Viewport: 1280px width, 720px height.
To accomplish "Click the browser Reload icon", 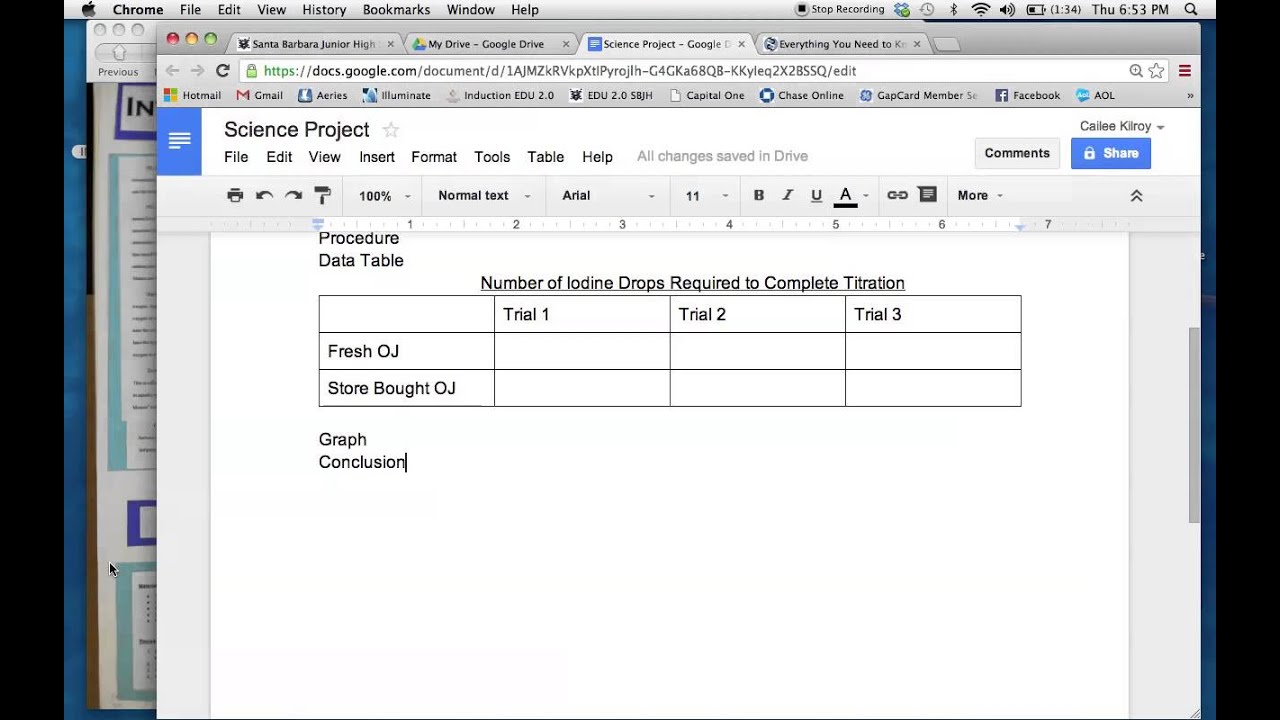I will tap(223, 71).
